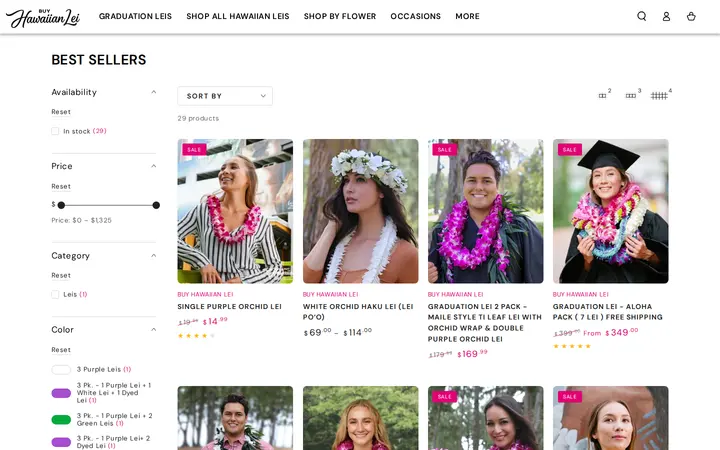The height and width of the screenshot is (450, 720).
Task: Select the 3 Purple Leis color option
Action: 61,370
